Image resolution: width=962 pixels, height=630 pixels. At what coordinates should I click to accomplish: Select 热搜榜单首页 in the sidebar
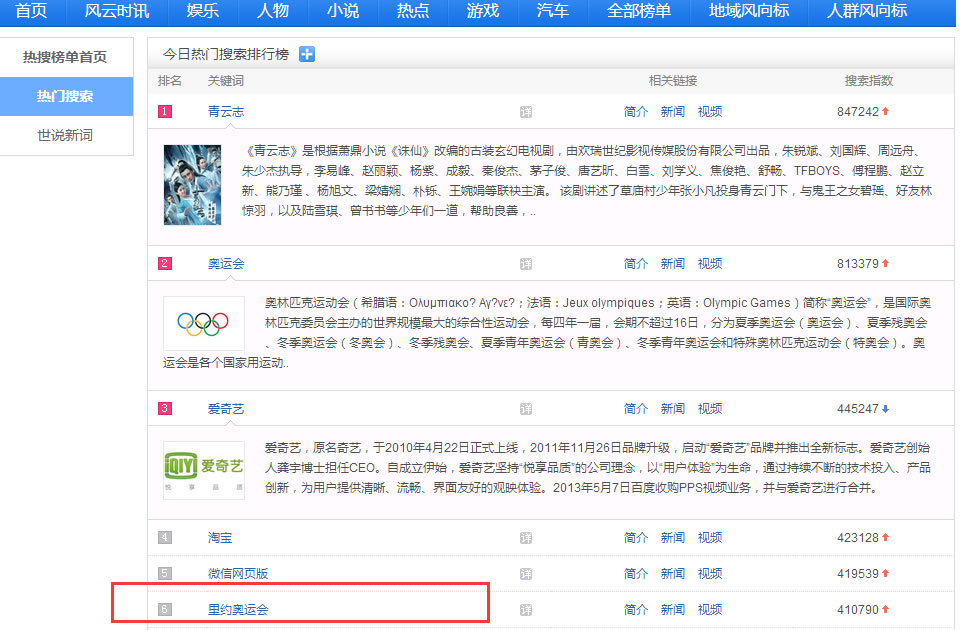coord(66,57)
